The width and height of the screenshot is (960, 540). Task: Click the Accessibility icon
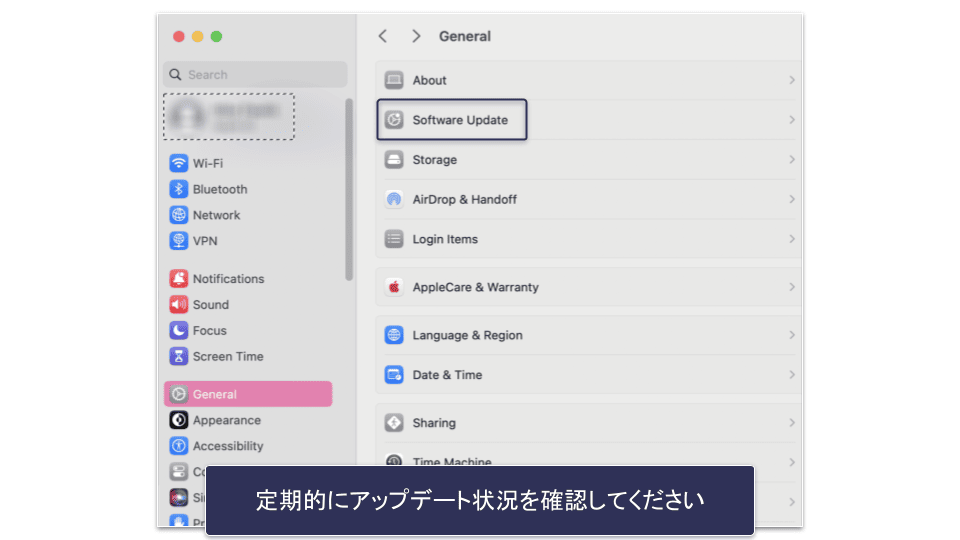pyautogui.click(x=178, y=446)
